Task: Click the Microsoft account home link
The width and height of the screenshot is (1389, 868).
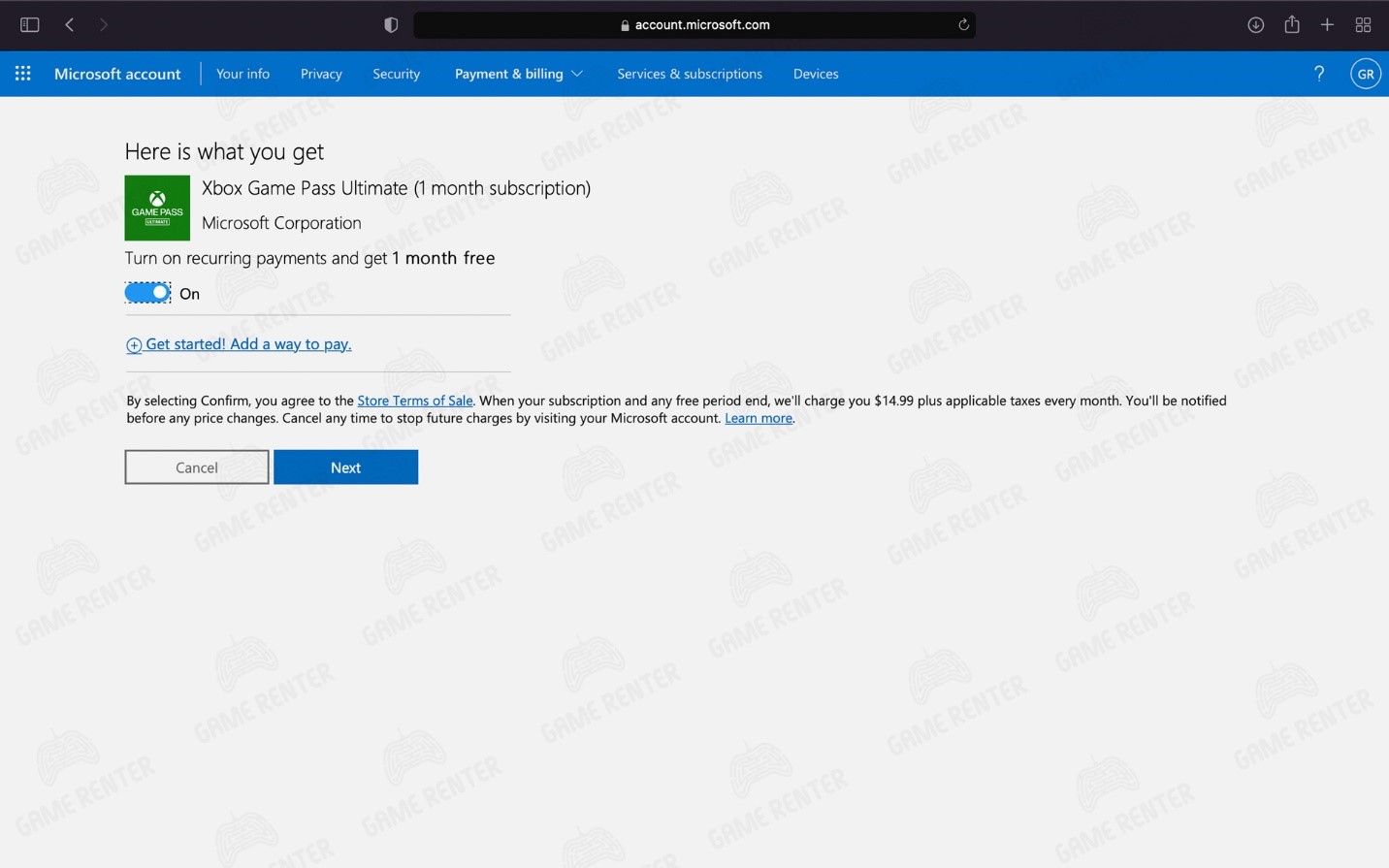Action: pyautogui.click(x=117, y=74)
